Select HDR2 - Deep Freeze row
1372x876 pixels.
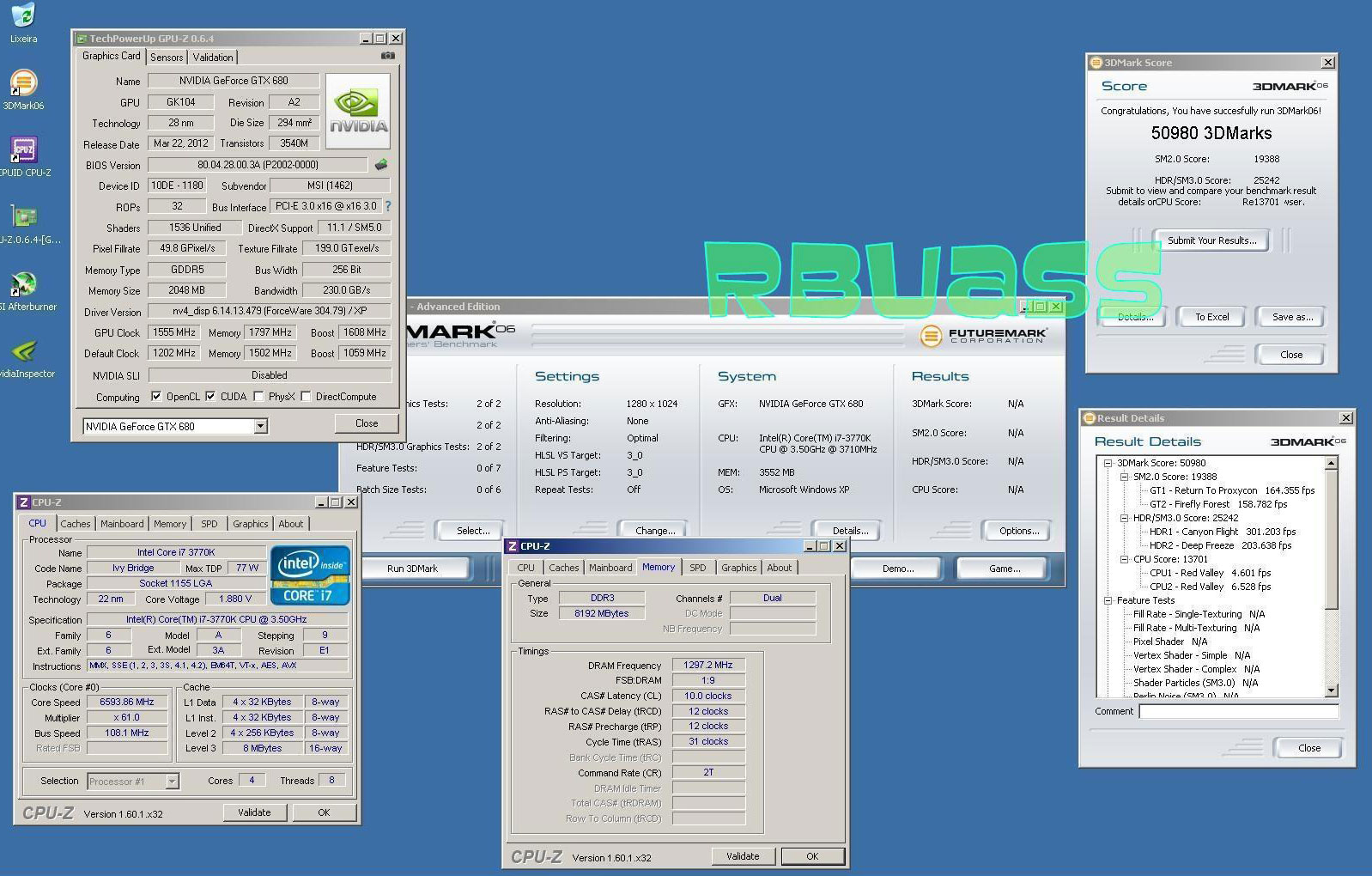(1220, 545)
